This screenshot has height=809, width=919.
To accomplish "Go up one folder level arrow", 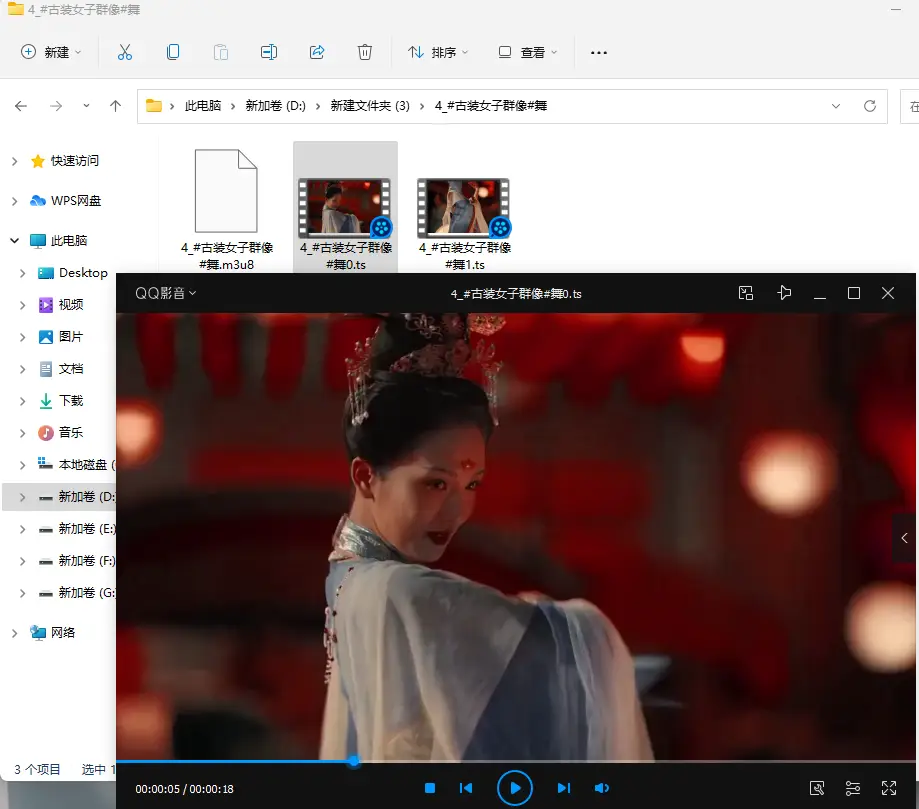I will (115, 106).
